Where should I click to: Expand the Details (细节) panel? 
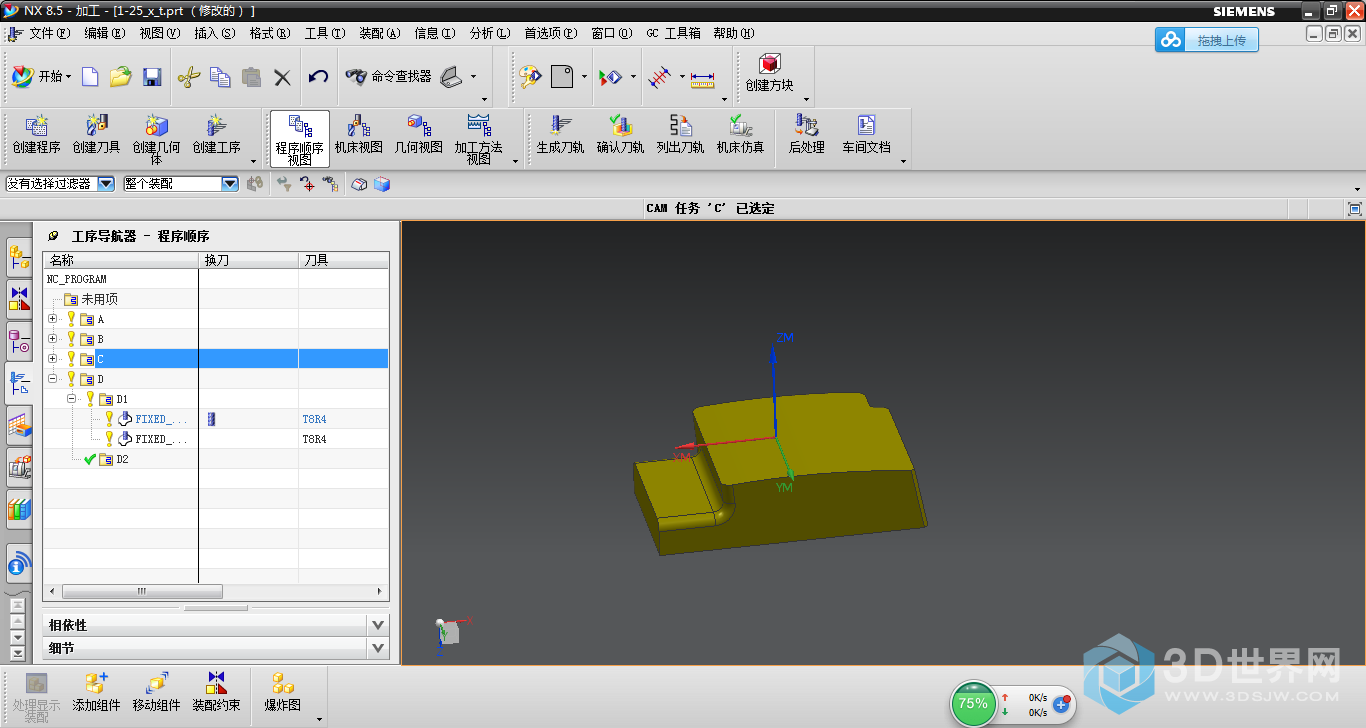[378, 648]
